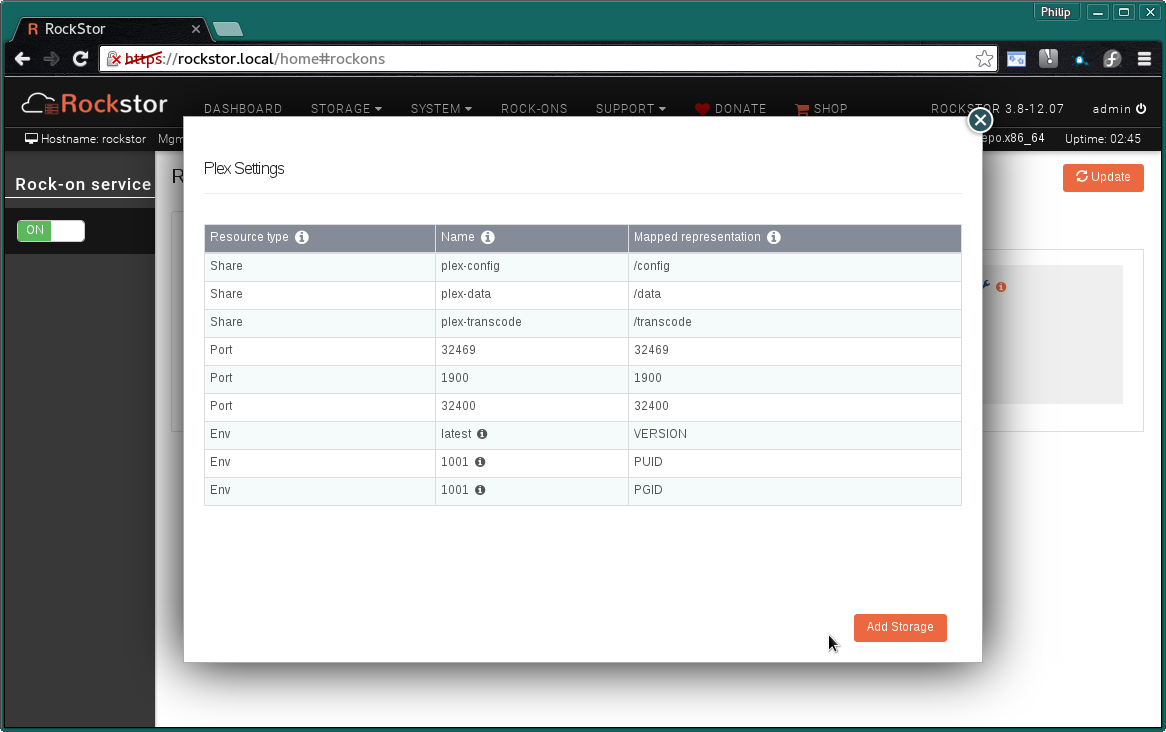Viewport: 1166px width, 732px height.
Task: Click the insecure HTTPS lock warning icon
Action: coord(114,59)
